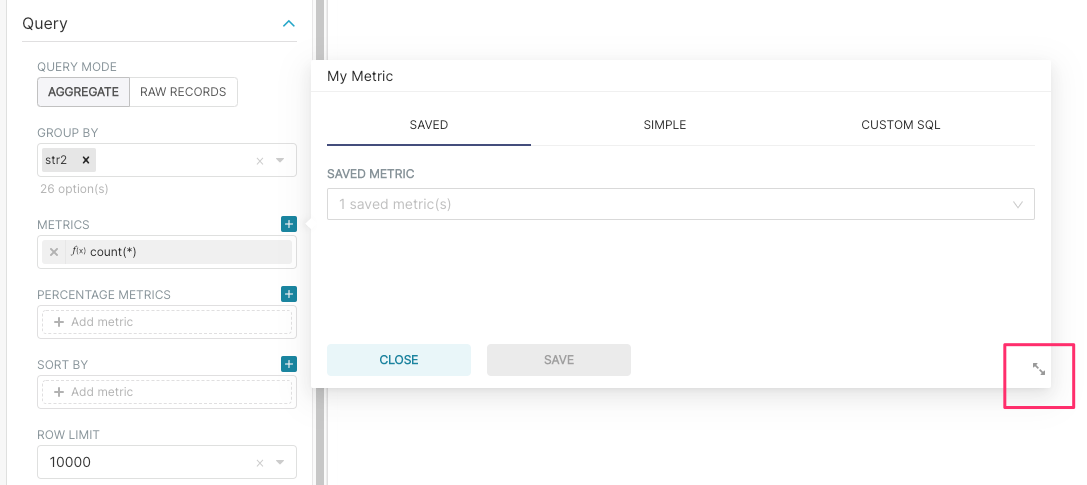Switch to the SIMPLE tab
Screen dimensions: 1087x485
click(x=665, y=125)
